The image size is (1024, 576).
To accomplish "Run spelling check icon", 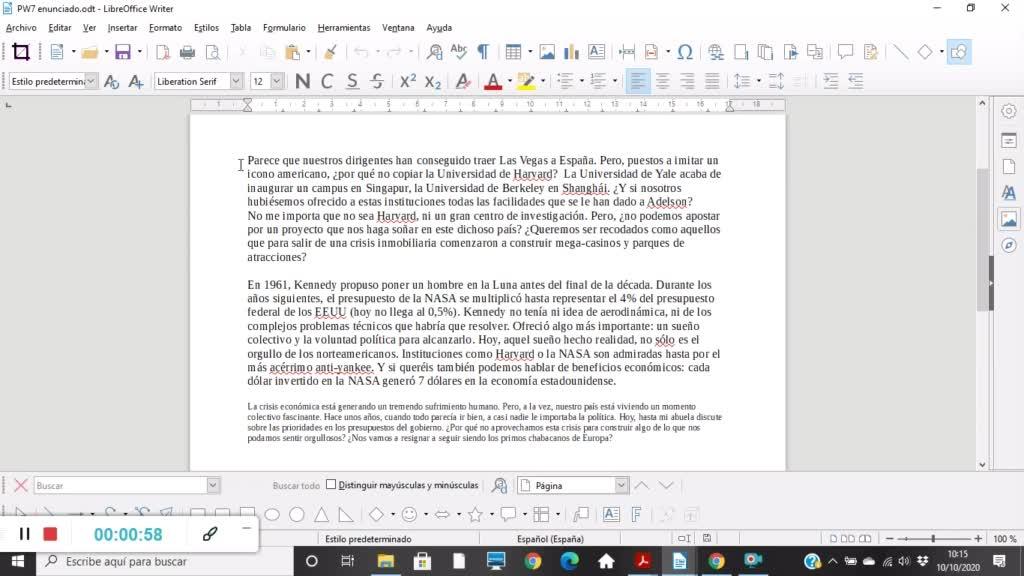I will coord(458,52).
